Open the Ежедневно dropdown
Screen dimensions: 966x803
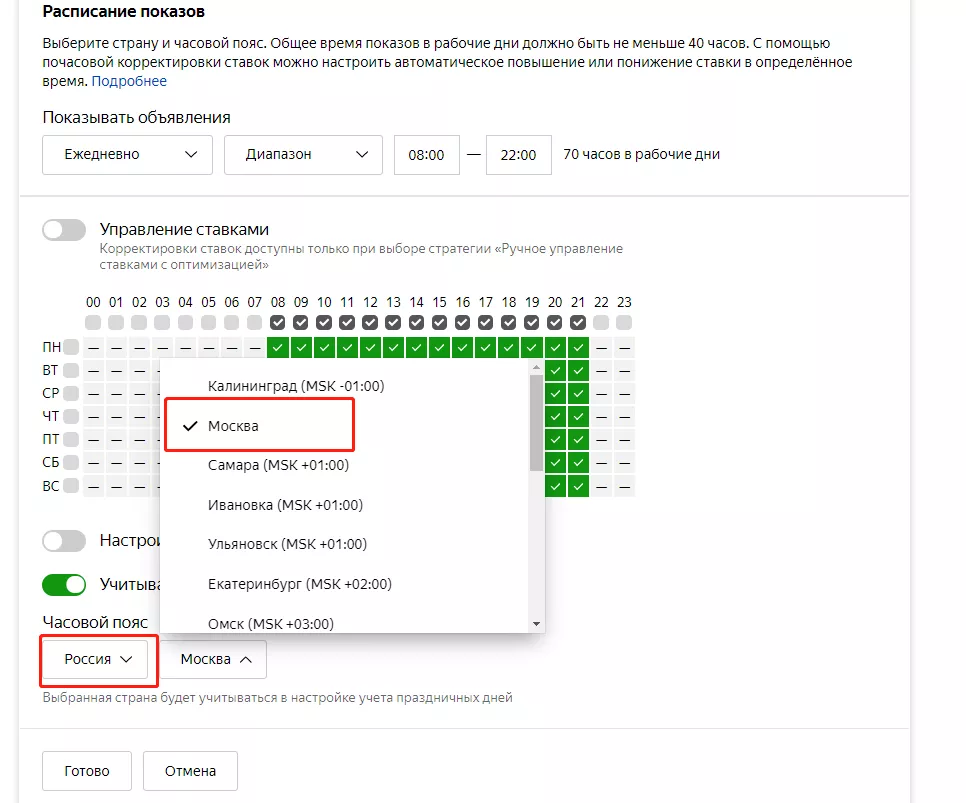click(128, 155)
